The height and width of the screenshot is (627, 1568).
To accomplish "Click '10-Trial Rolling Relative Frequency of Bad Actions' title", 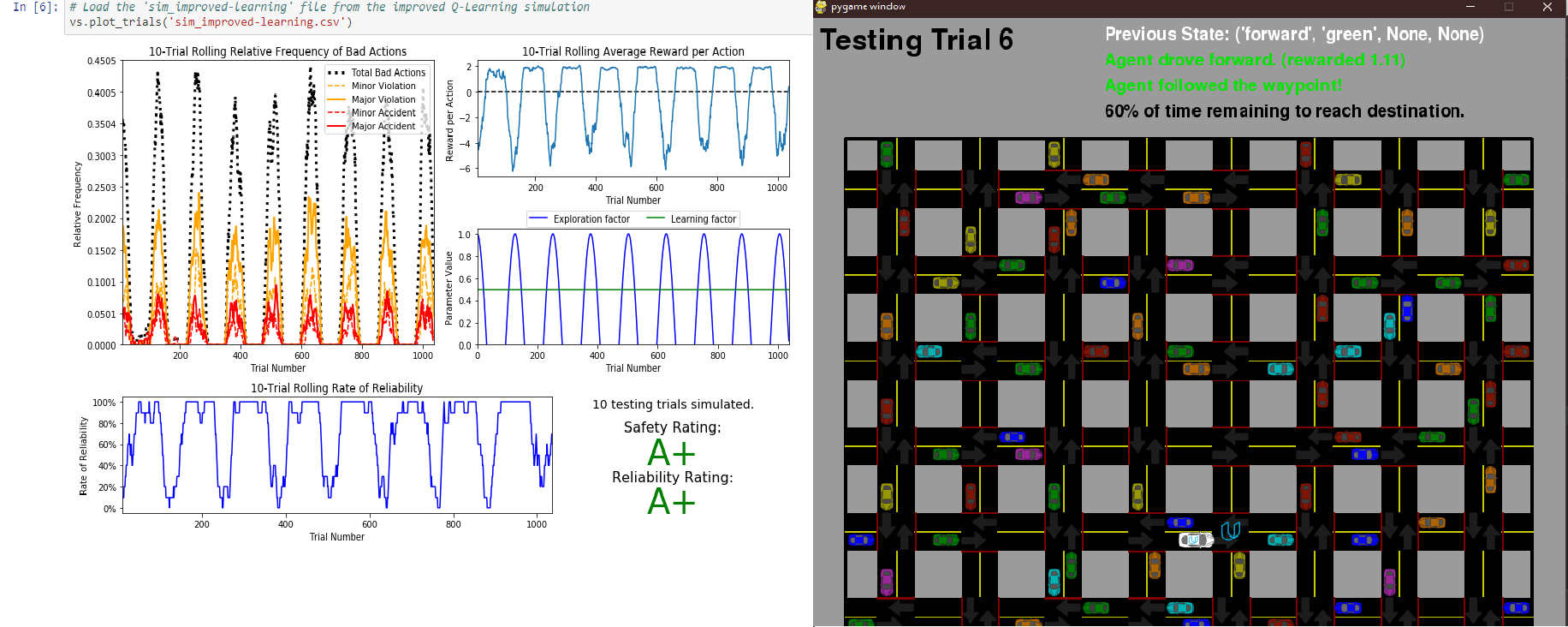I will pos(278,51).
